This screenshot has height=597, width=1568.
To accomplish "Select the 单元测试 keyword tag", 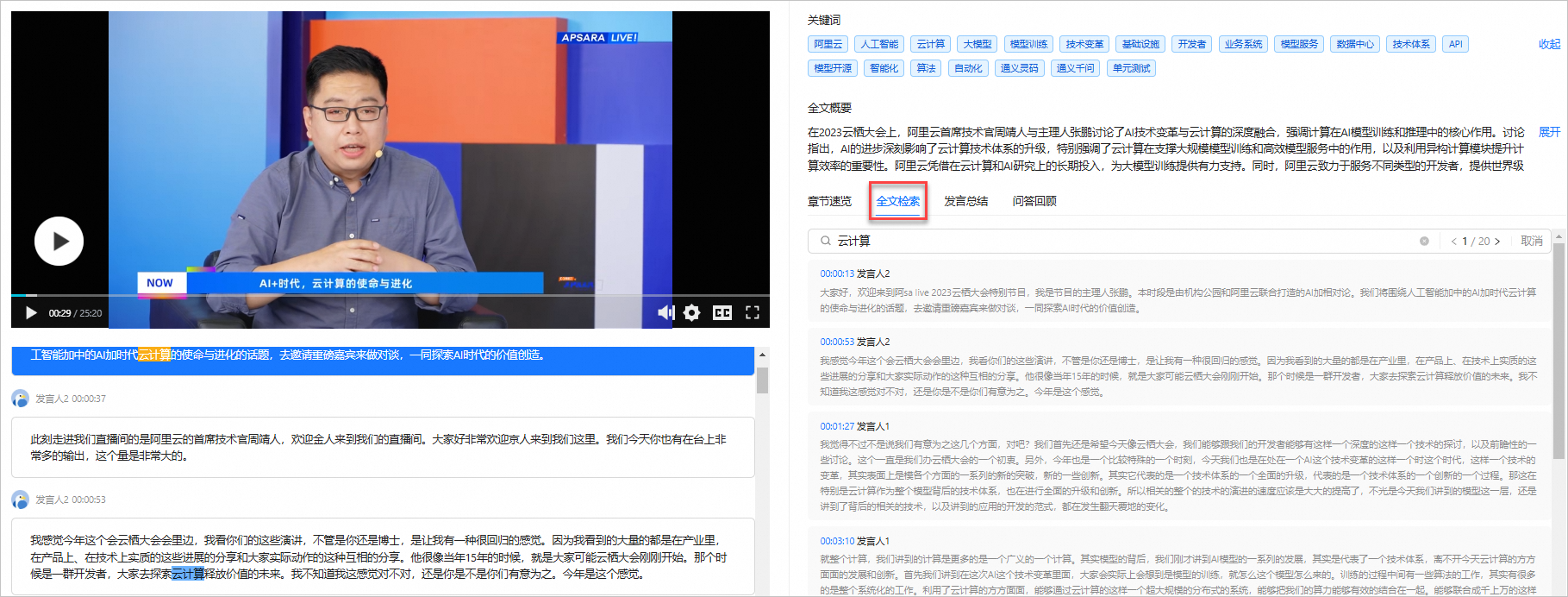I will [1131, 68].
